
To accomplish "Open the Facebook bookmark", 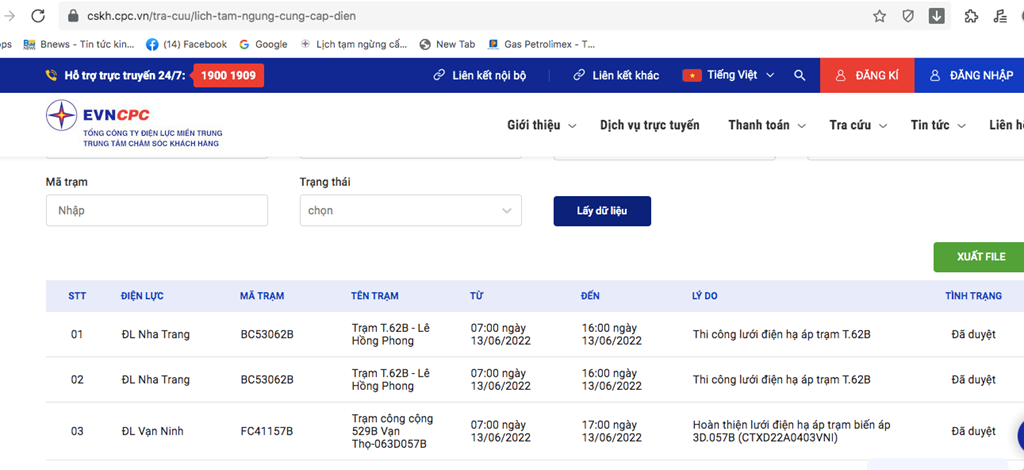I will (x=187, y=44).
